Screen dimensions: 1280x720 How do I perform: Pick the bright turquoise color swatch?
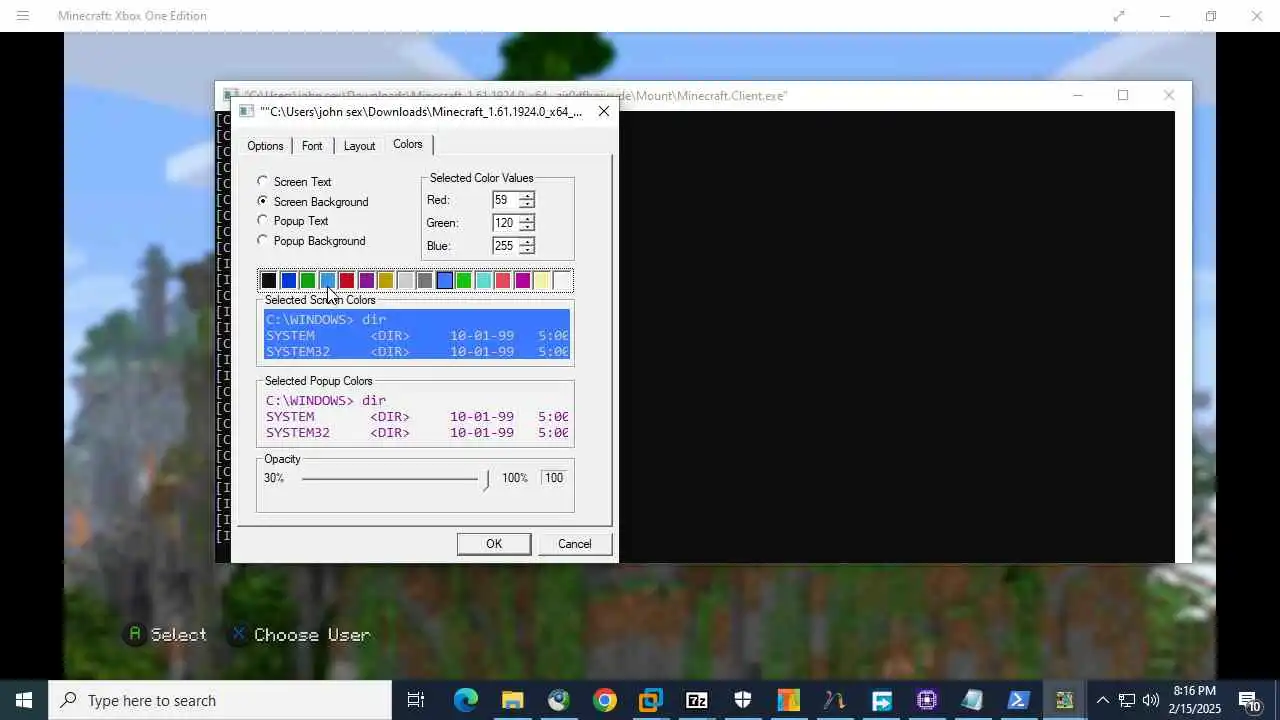[x=484, y=281]
